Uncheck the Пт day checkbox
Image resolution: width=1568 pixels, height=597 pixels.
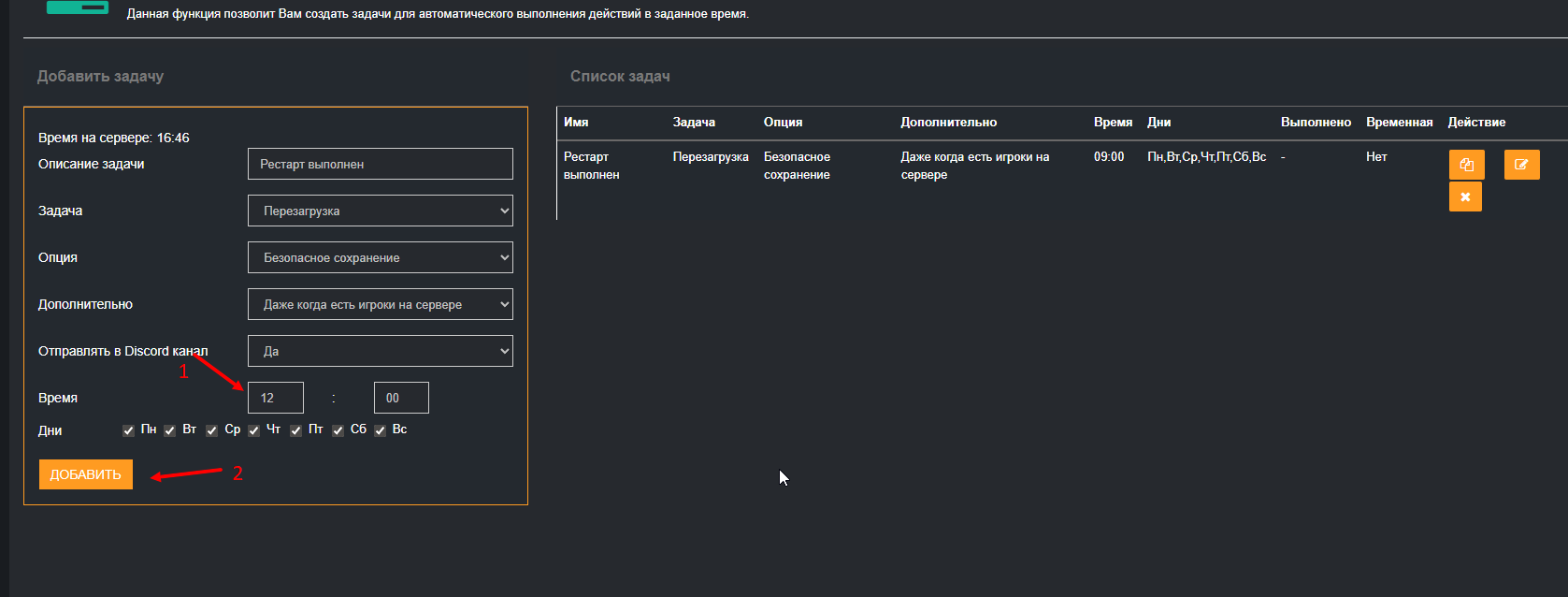coord(295,430)
